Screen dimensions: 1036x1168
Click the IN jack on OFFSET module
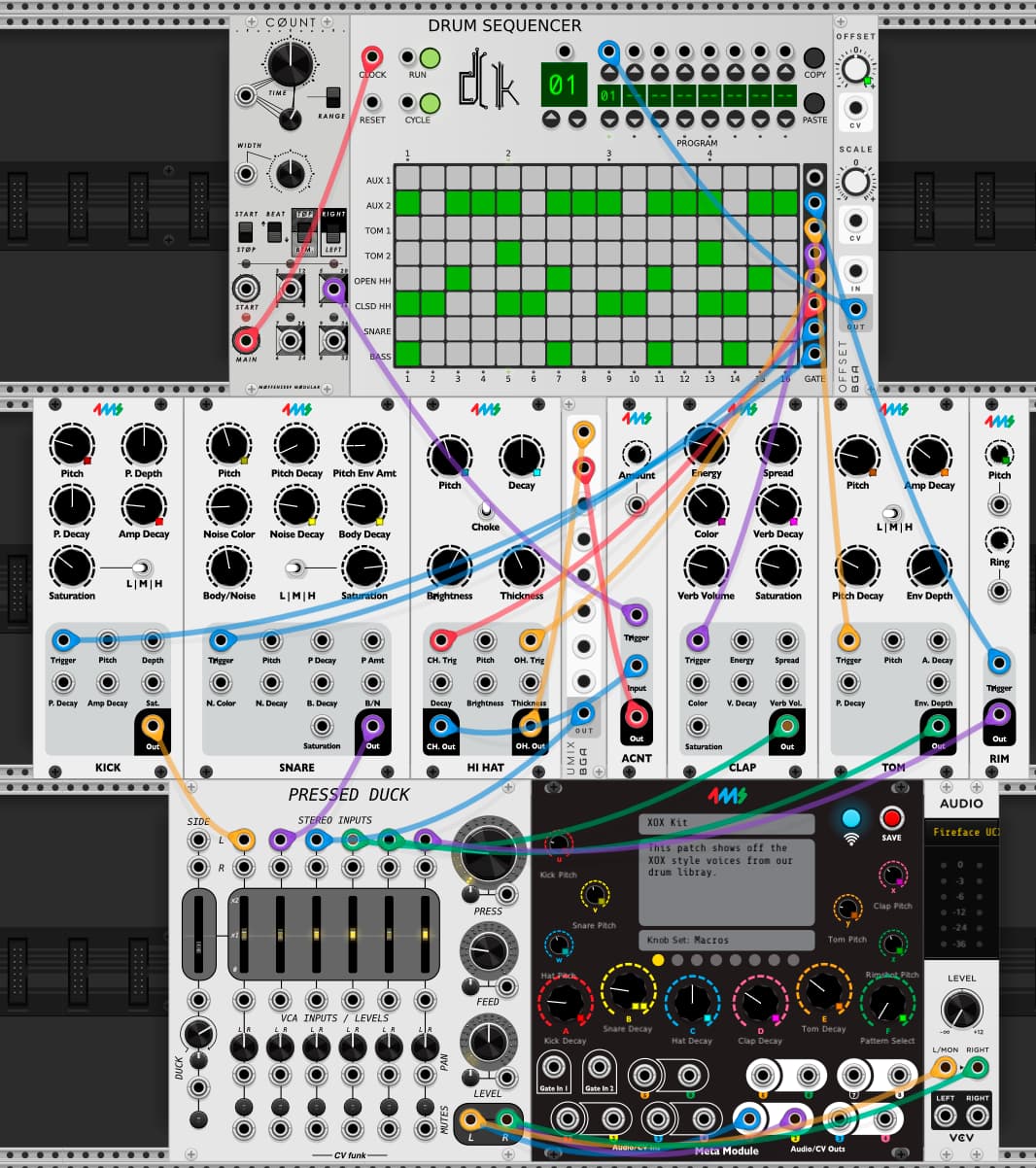855,271
